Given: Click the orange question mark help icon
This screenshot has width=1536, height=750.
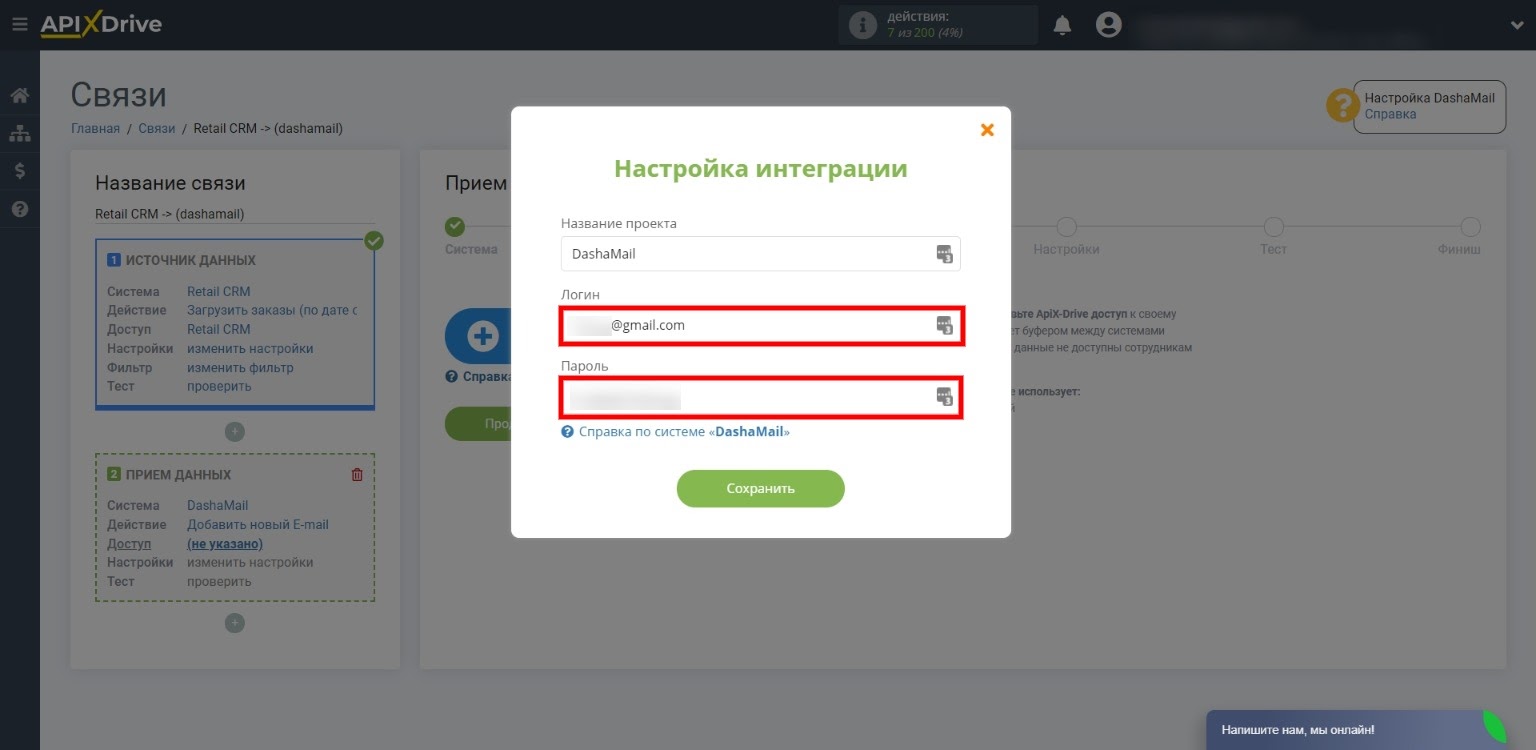Looking at the screenshot, I should (x=1342, y=106).
